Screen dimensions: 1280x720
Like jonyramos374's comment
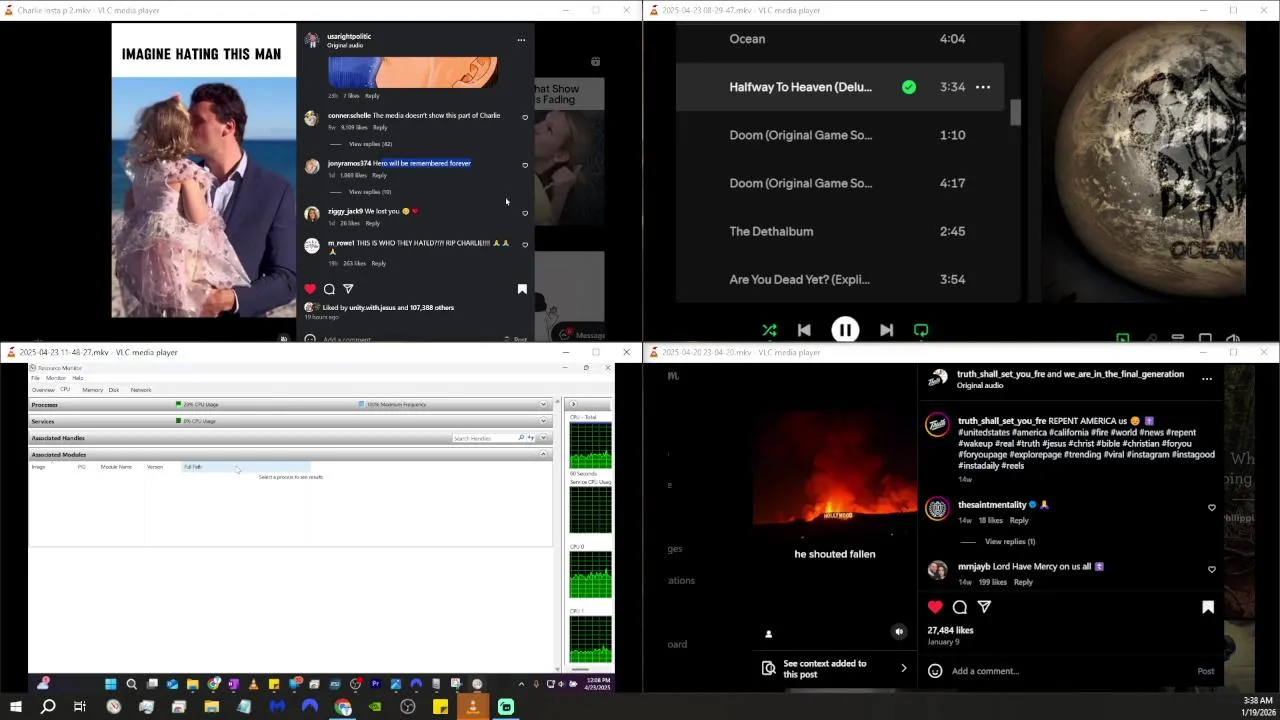(x=525, y=165)
